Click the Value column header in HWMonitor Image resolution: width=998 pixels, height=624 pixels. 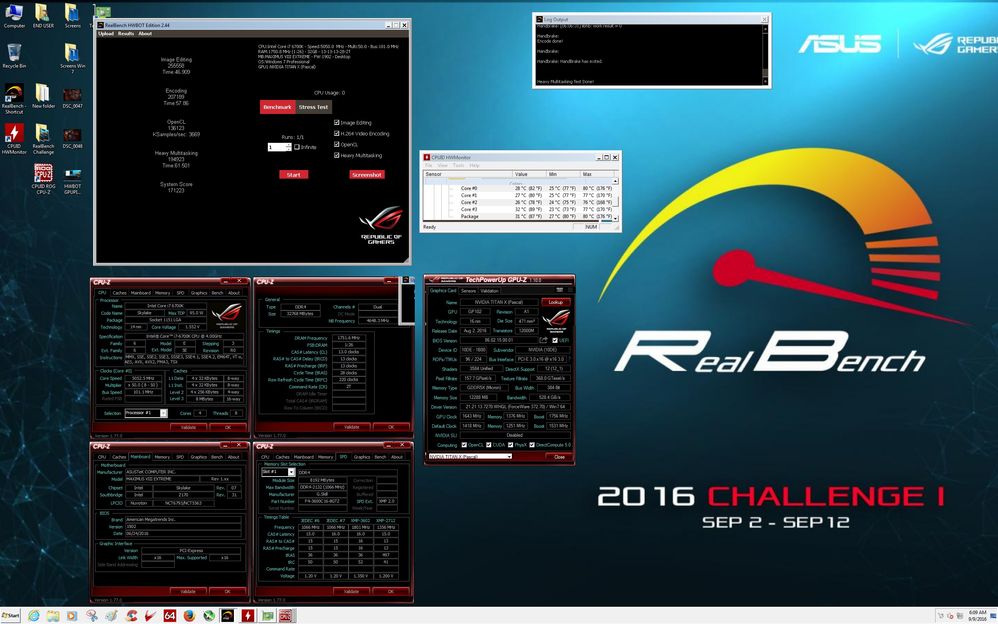[530, 174]
